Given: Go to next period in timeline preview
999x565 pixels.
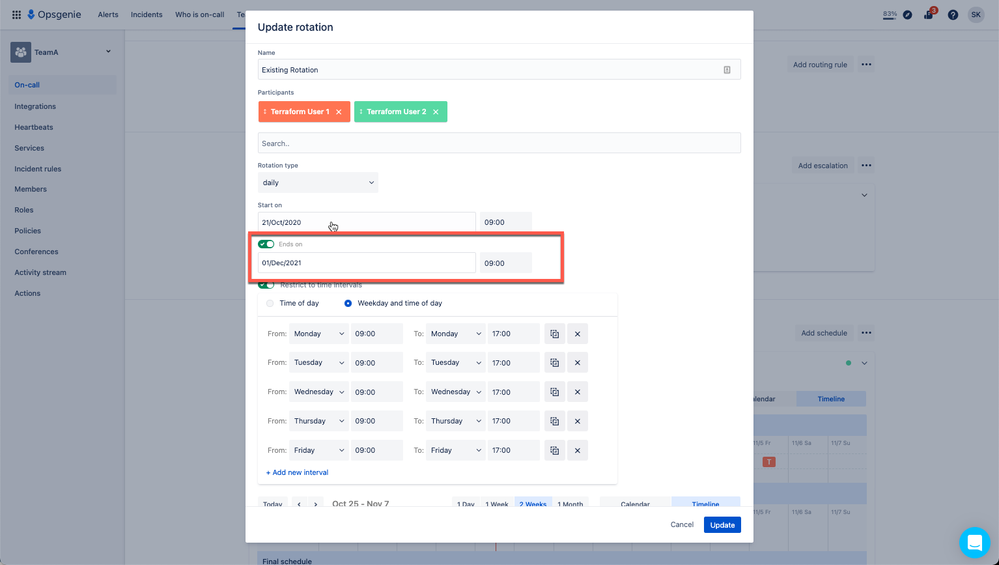Looking at the screenshot, I should [315, 504].
